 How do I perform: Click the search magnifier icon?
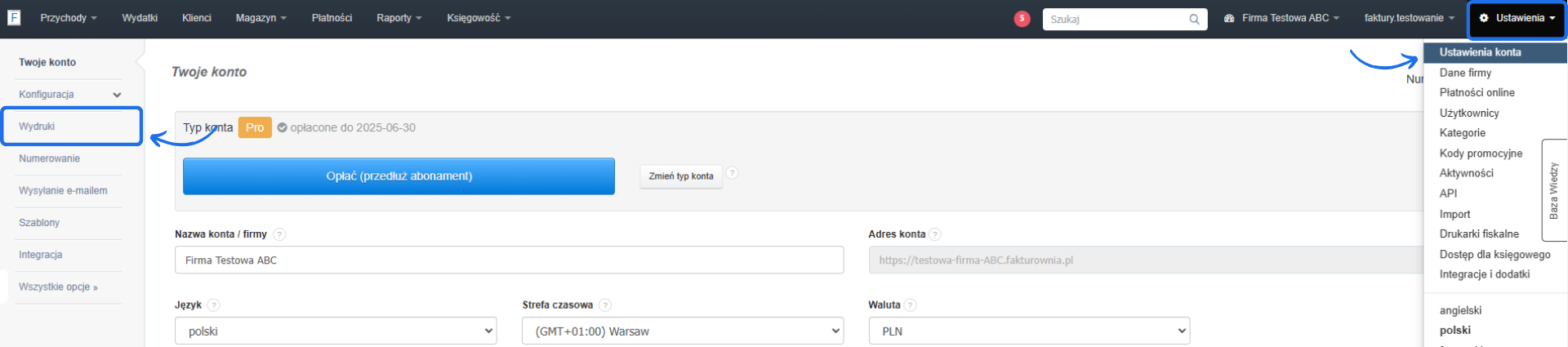click(x=1194, y=20)
